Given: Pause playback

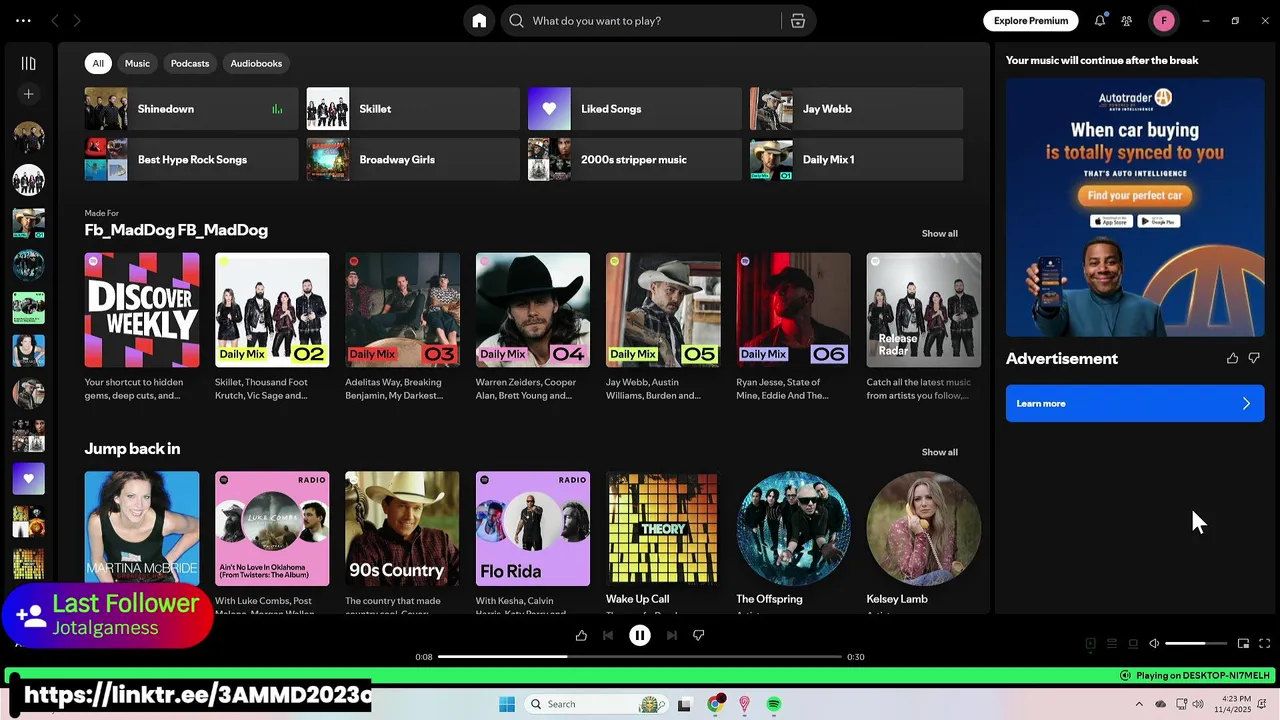Looking at the screenshot, I should [640, 635].
